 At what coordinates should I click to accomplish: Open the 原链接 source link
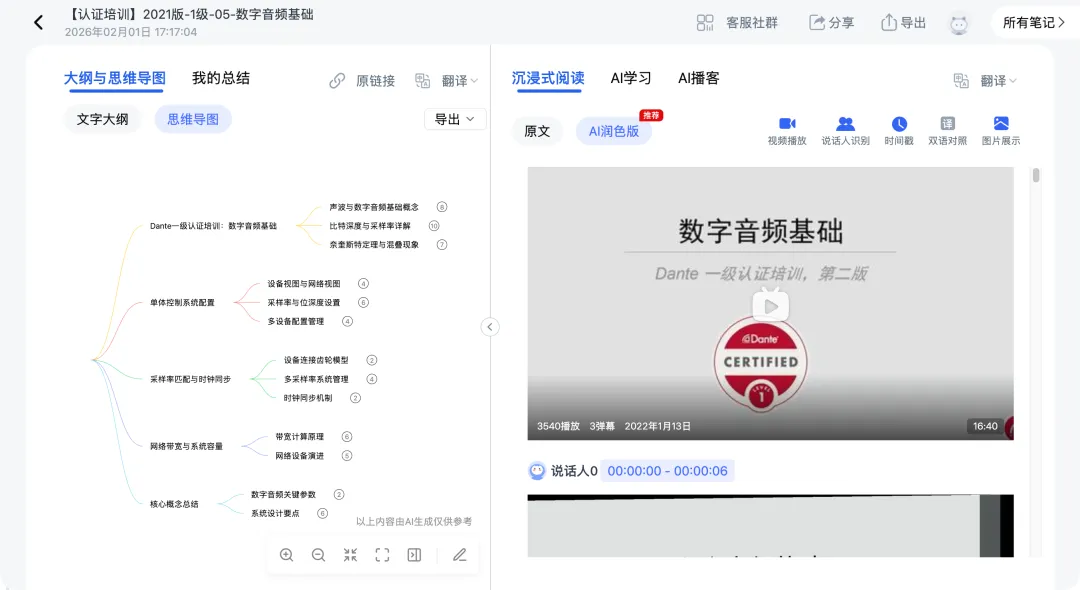[362, 81]
